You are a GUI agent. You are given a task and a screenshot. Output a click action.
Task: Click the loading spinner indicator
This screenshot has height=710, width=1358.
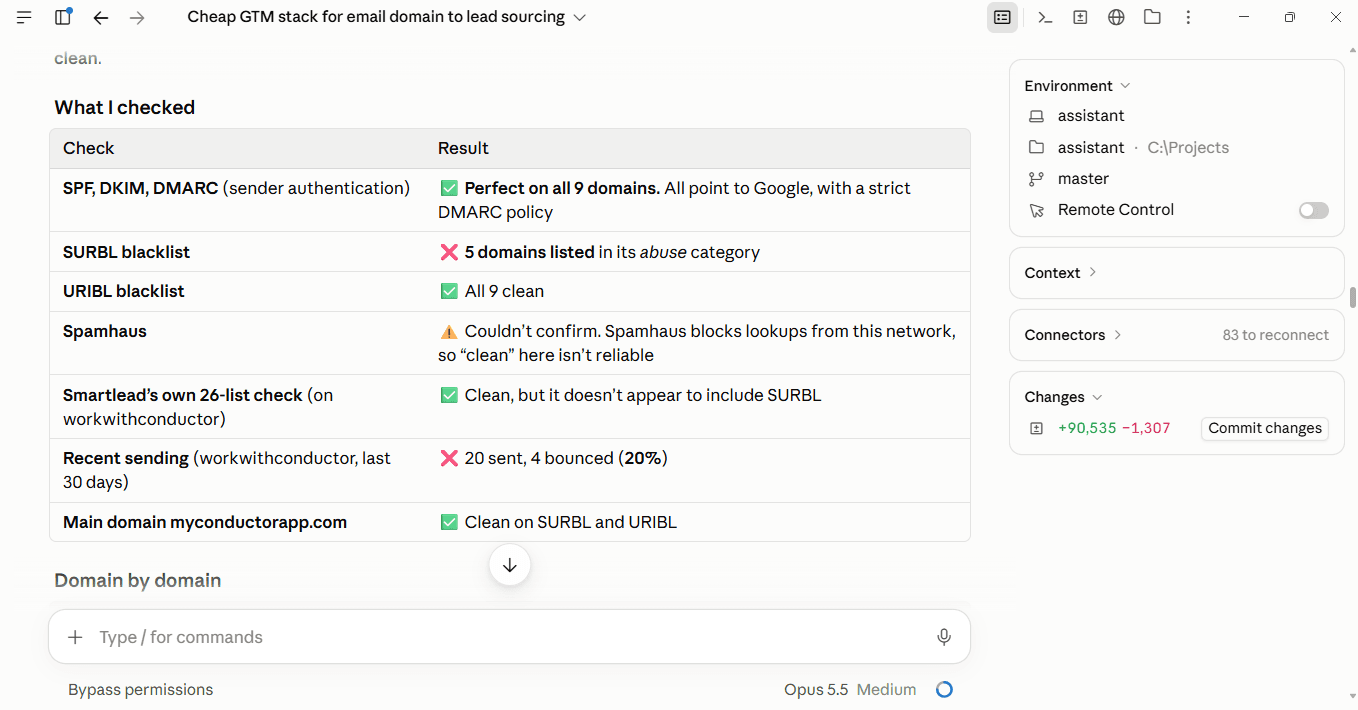944,690
